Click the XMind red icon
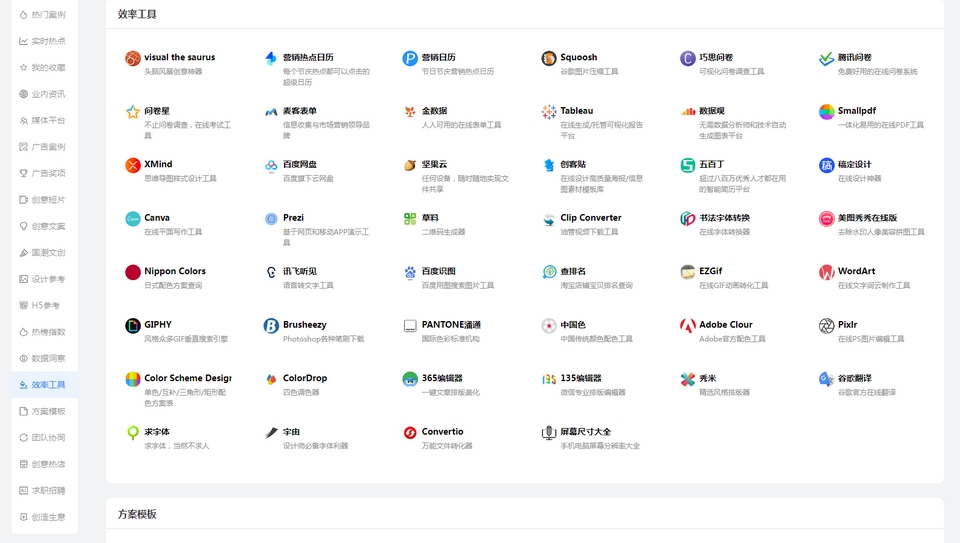This screenshot has height=543, width=960. tap(133, 165)
